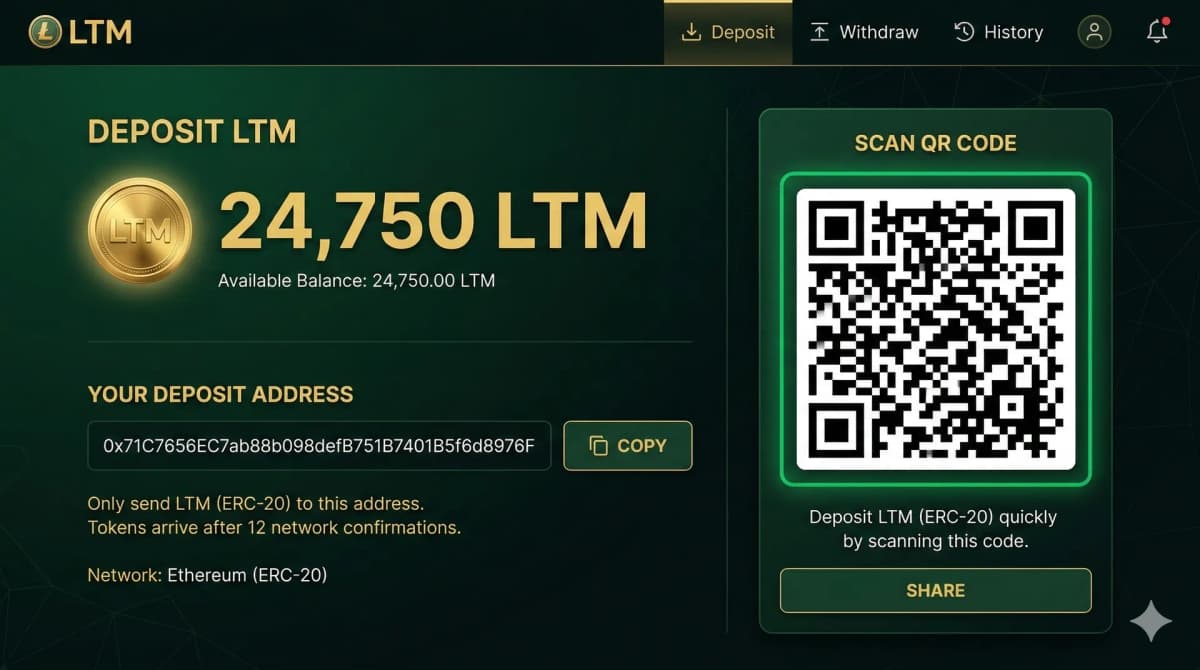Screen dimensions: 1200x670
Task: Click the copy icon inside COPY button
Action: (599, 446)
